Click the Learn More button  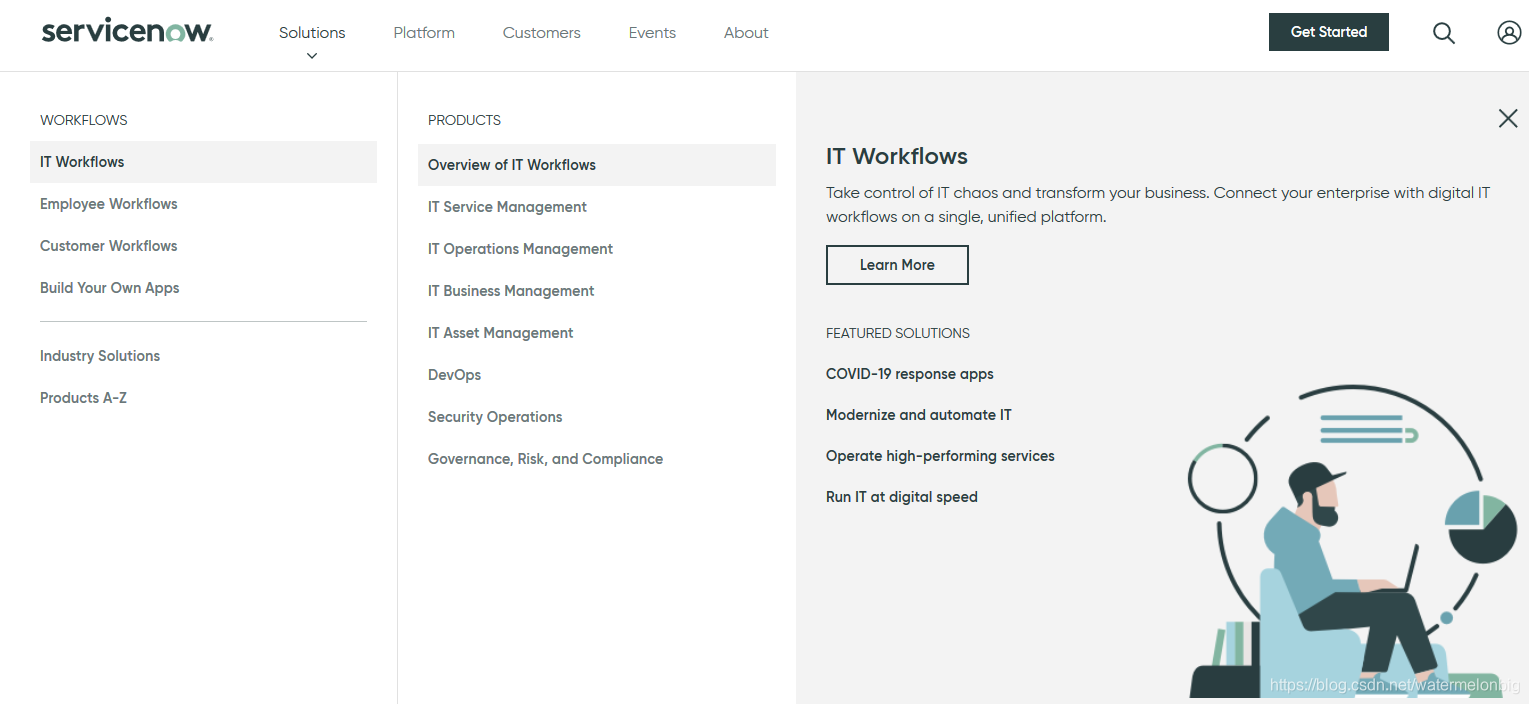coord(897,265)
